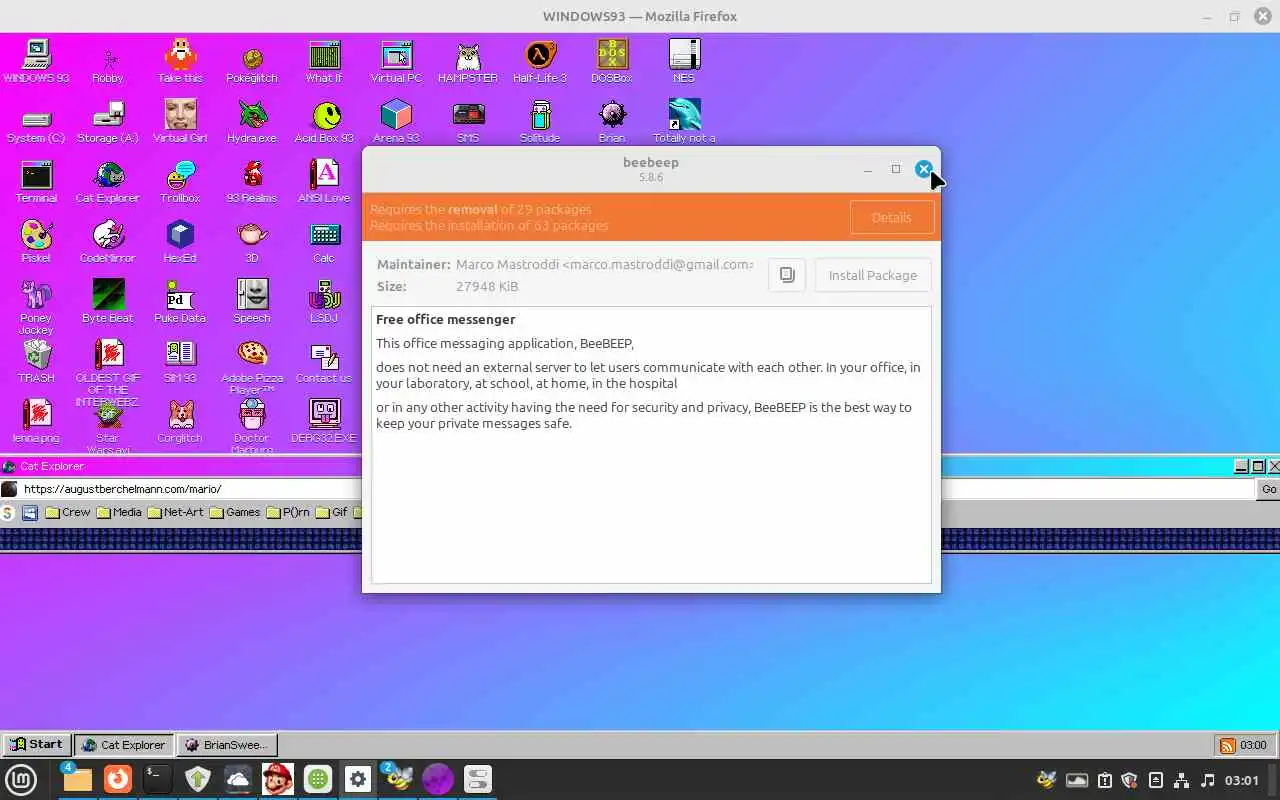The image size is (1280, 800).
Task: Open the LSDJ desktop icon
Action: coord(324,301)
